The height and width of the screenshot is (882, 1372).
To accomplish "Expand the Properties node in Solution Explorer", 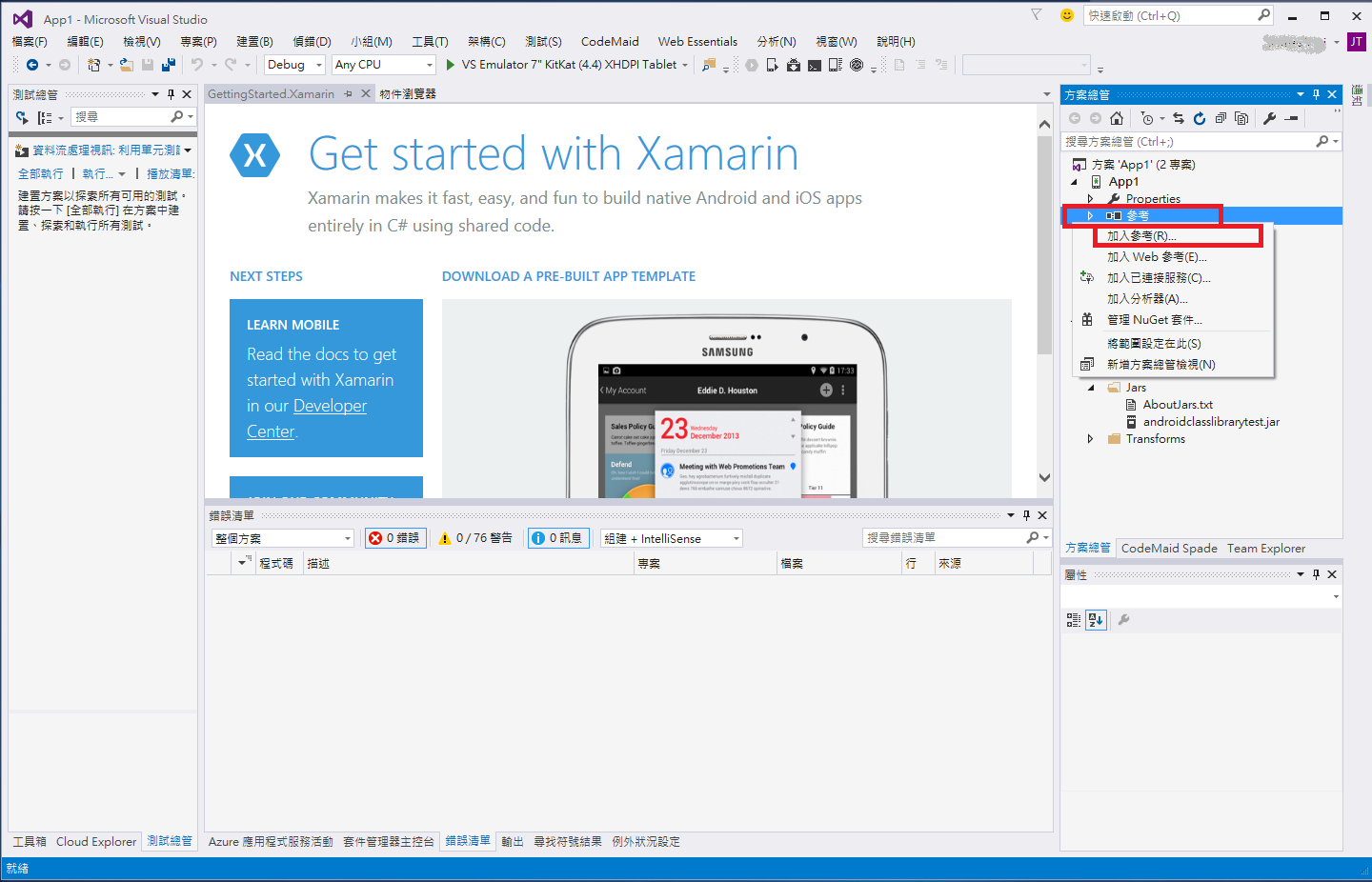I will click(1091, 199).
